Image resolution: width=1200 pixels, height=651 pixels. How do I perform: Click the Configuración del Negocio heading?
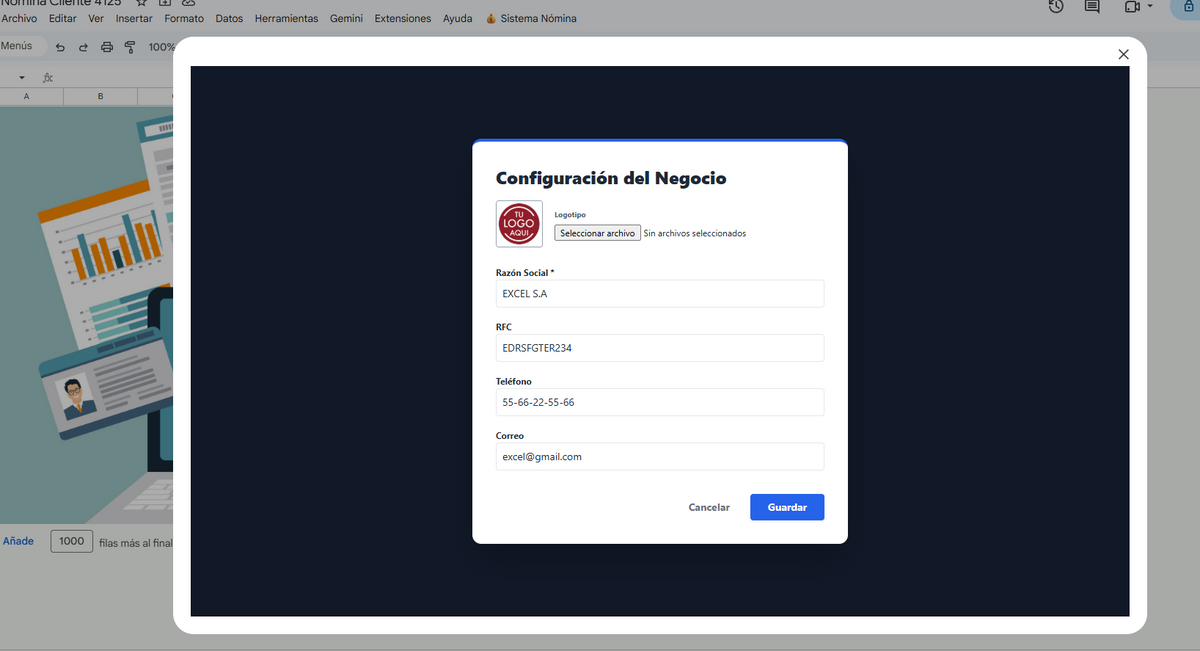pos(611,178)
